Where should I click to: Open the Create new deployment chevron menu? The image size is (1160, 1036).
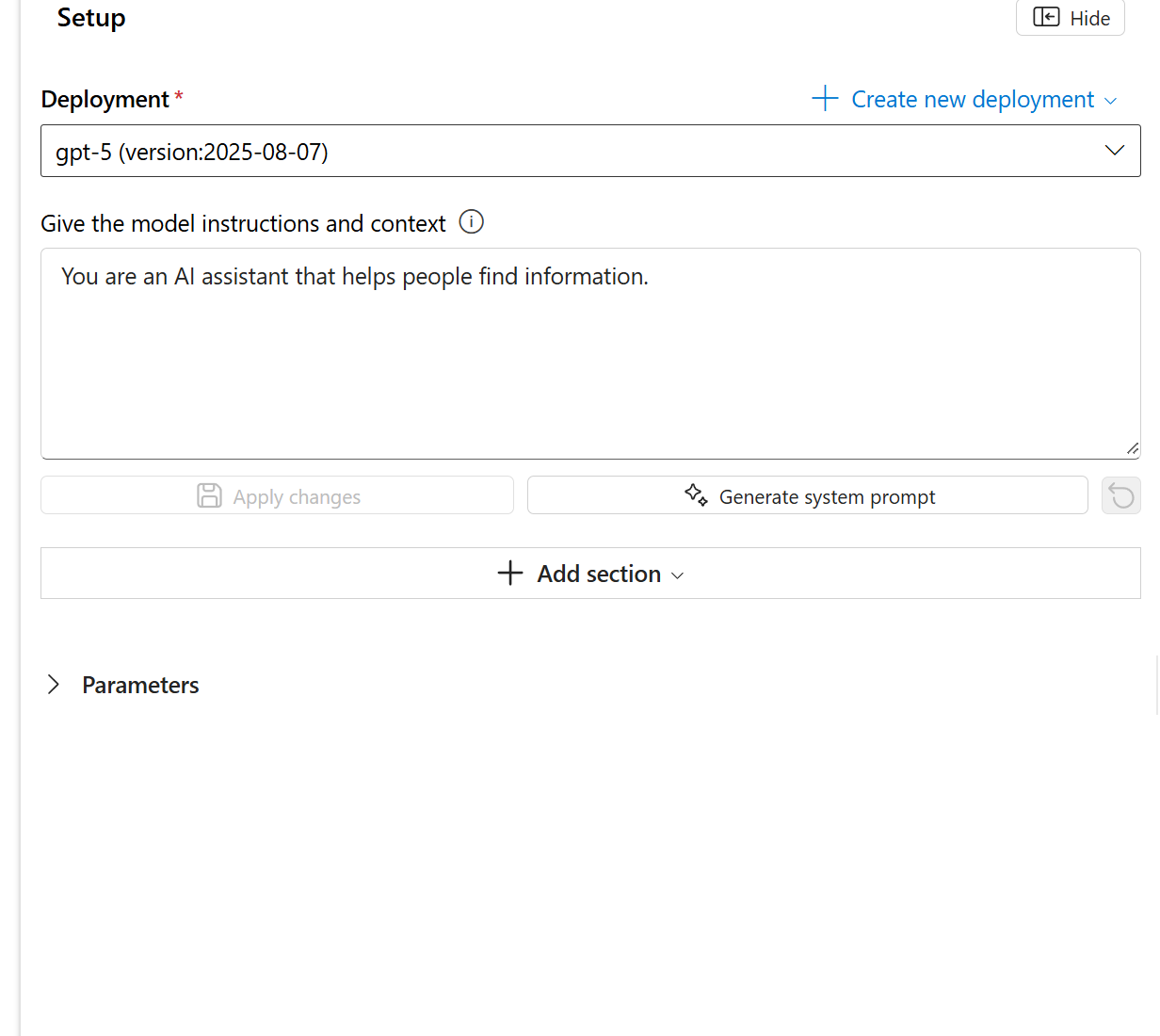pos(1111,100)
